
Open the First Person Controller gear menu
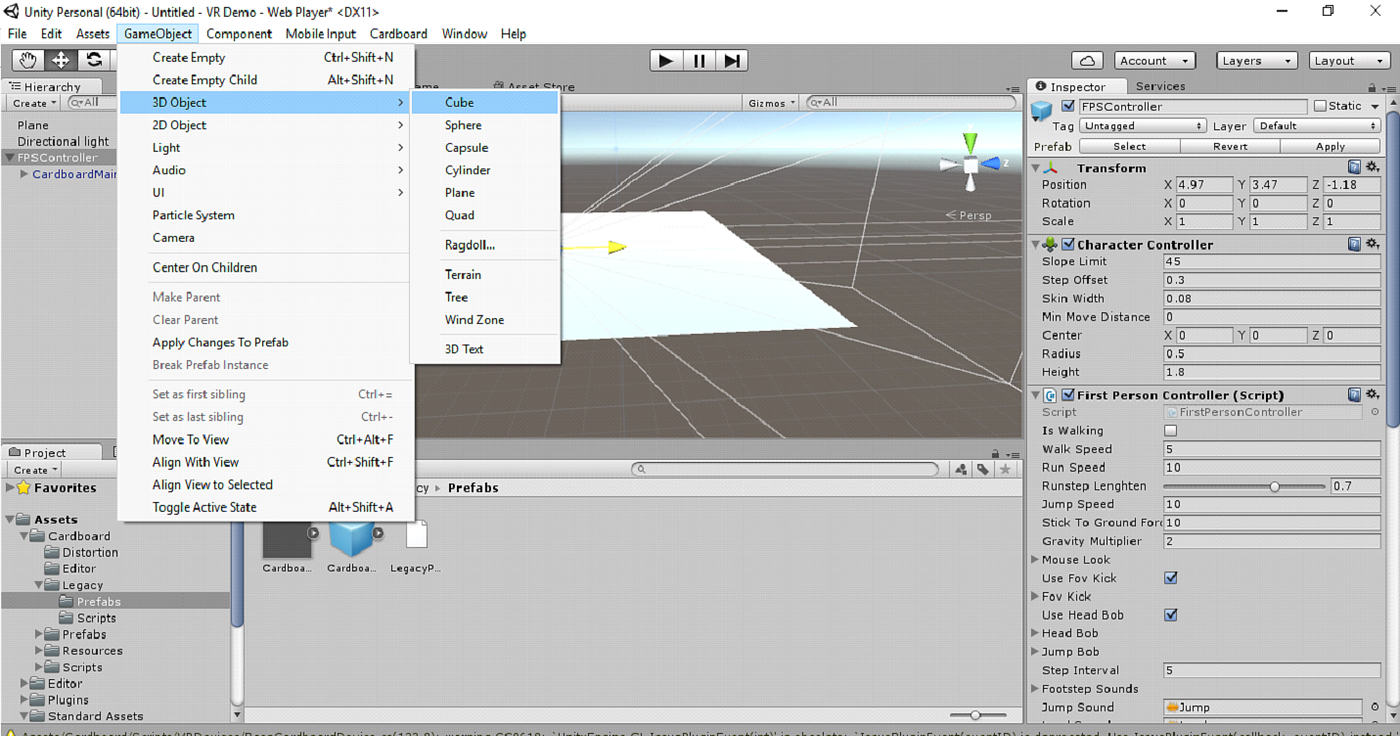coord(1372,395)
